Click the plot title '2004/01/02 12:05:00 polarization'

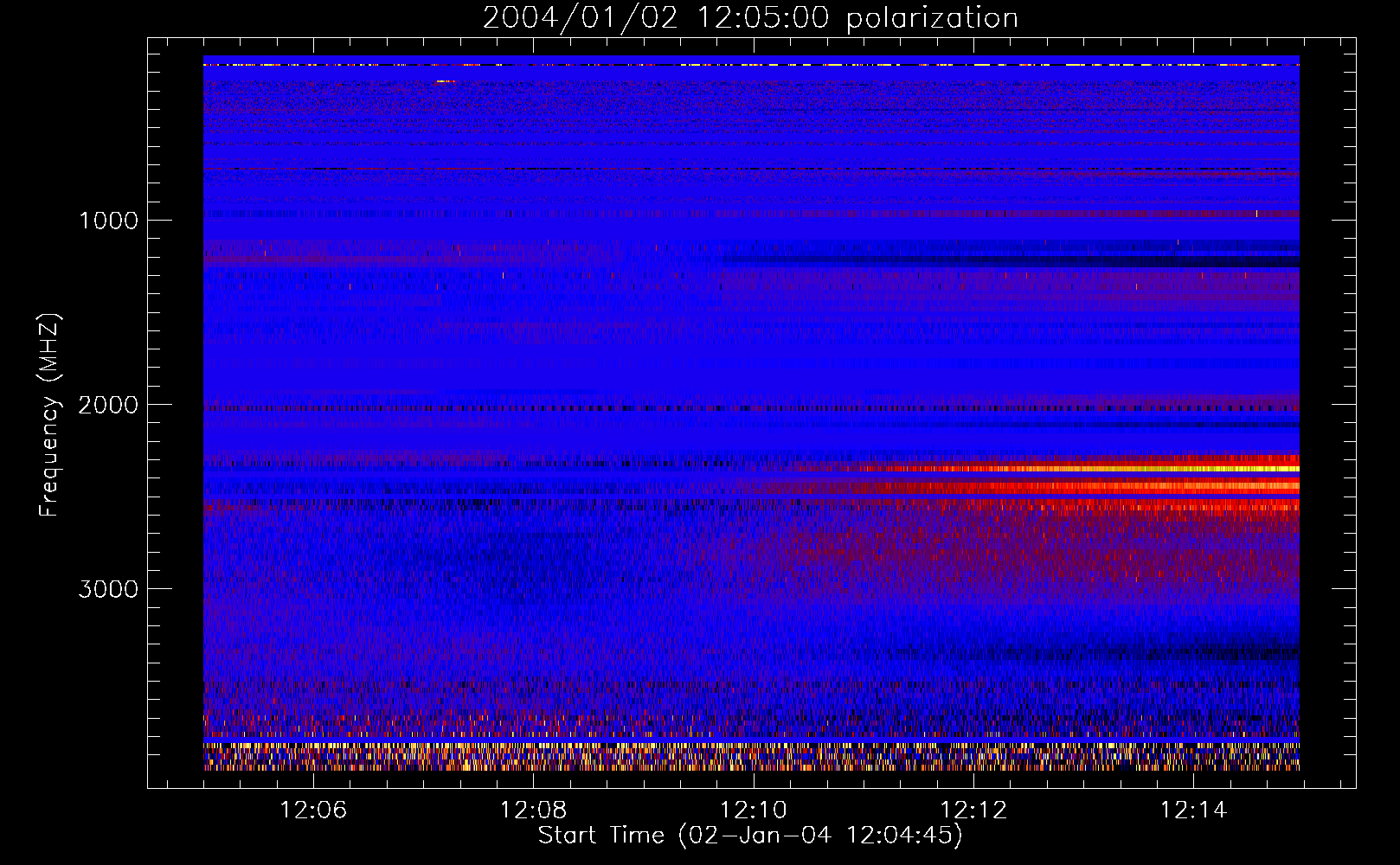point(750,18)
